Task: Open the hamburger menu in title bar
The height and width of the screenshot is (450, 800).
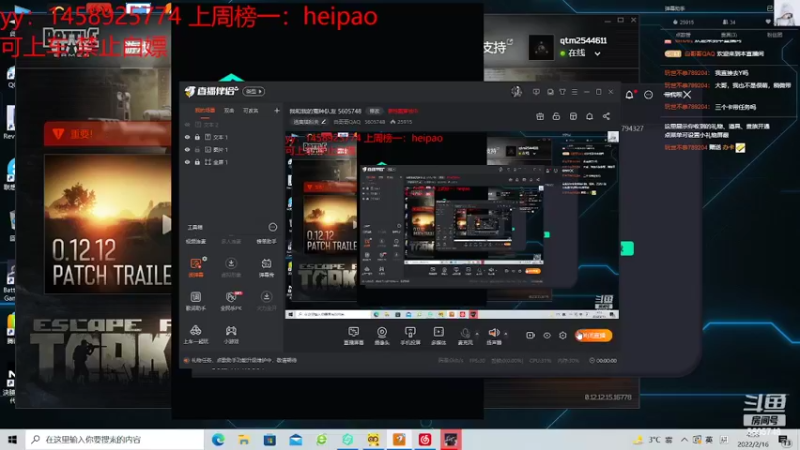Action: tap(574, 92)
